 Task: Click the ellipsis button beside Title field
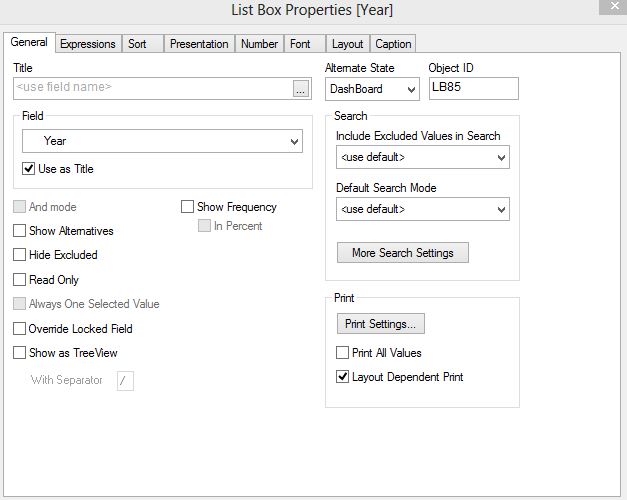(300, 89)
